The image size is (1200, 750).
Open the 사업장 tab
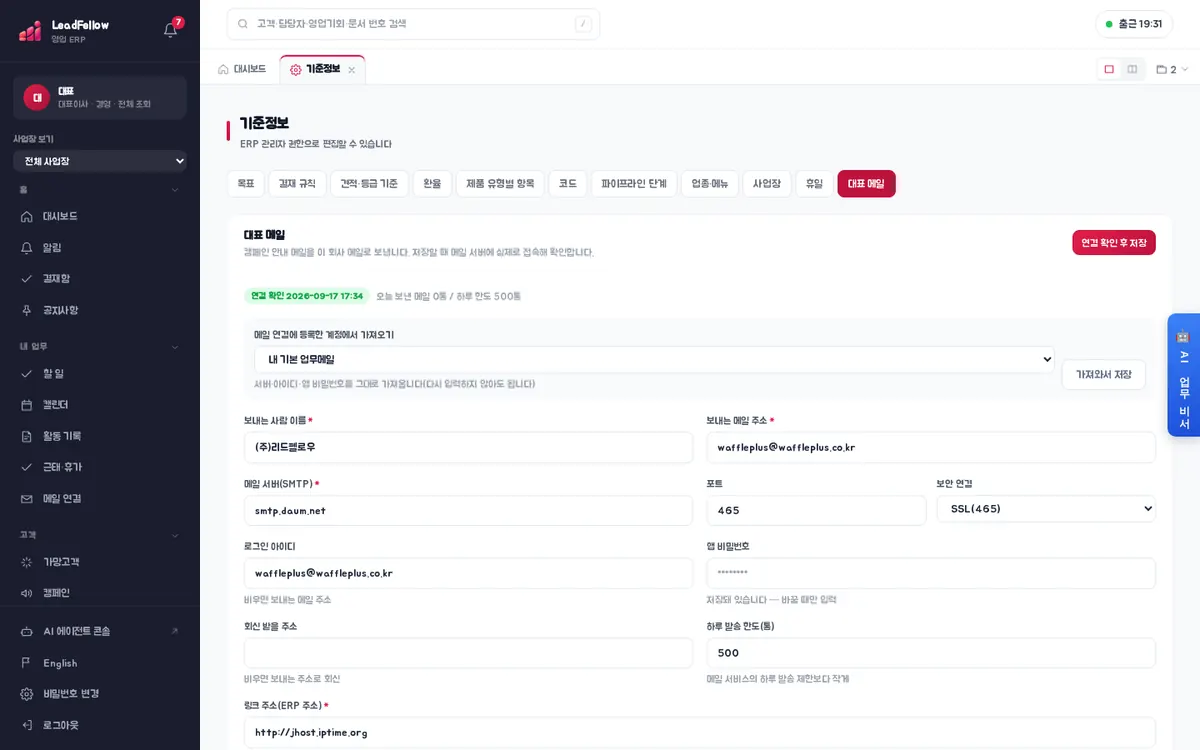(767, 184)
